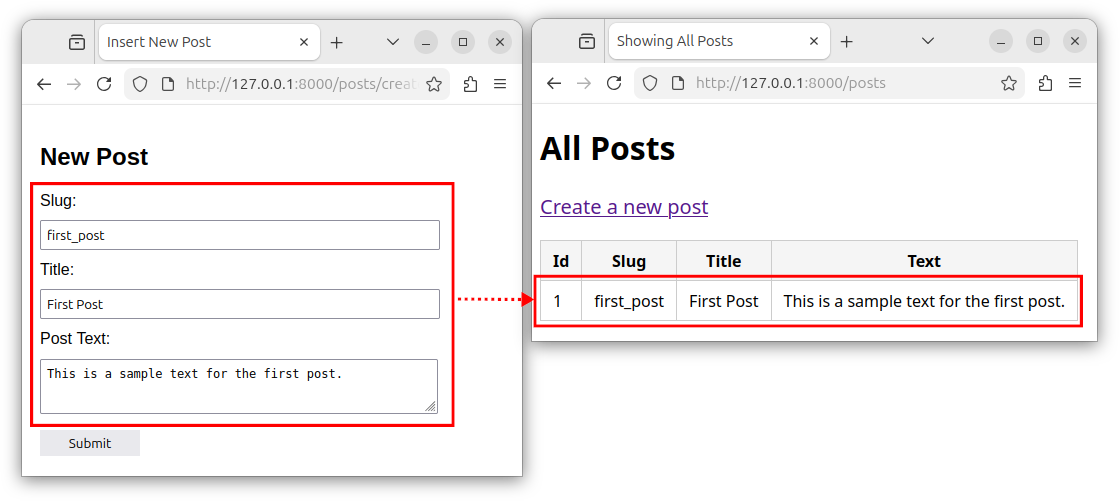
Task: Expand the tab list chevron in the Showing All Posts window
Action: 928,41
